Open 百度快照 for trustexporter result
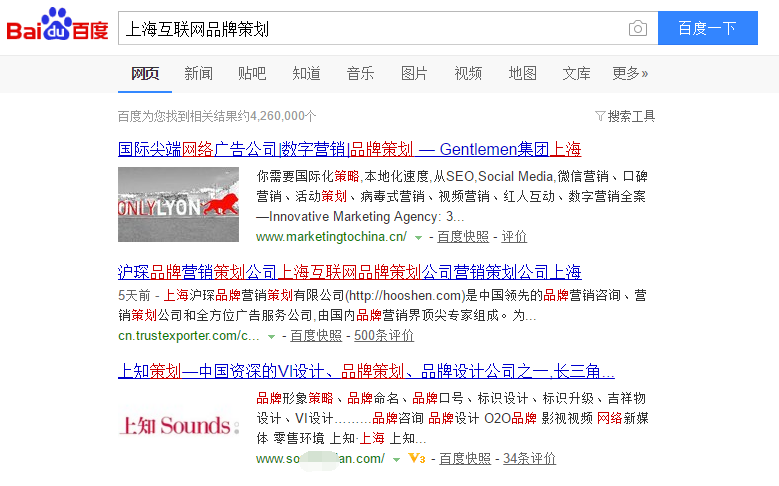This screenshot has height=486, width=779. [x=316, y=336]
